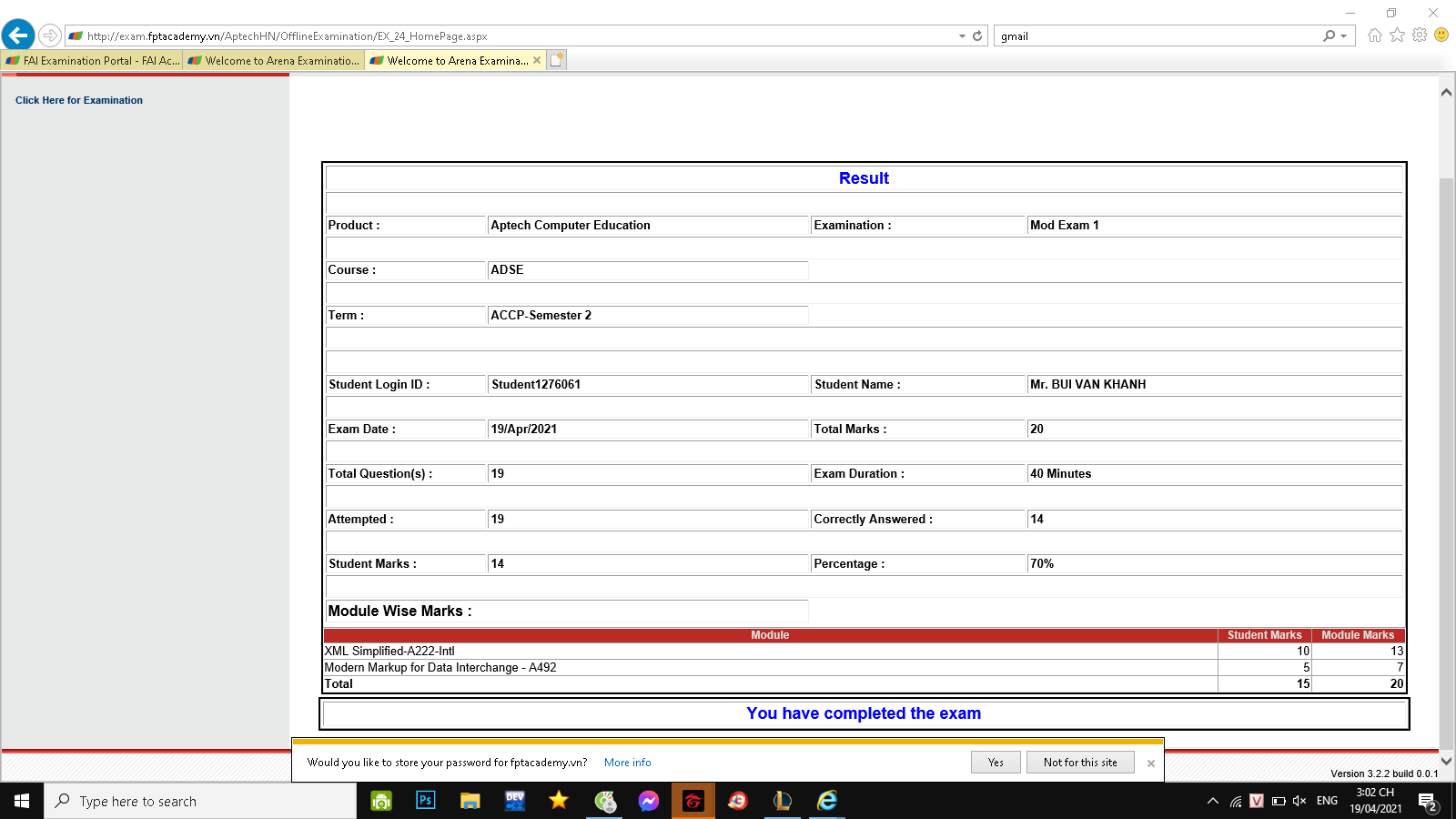The width and height of the screenshot is (1456, 819).
Task: Click the Student Marks column header
Action: click(x=1264, y=635)
